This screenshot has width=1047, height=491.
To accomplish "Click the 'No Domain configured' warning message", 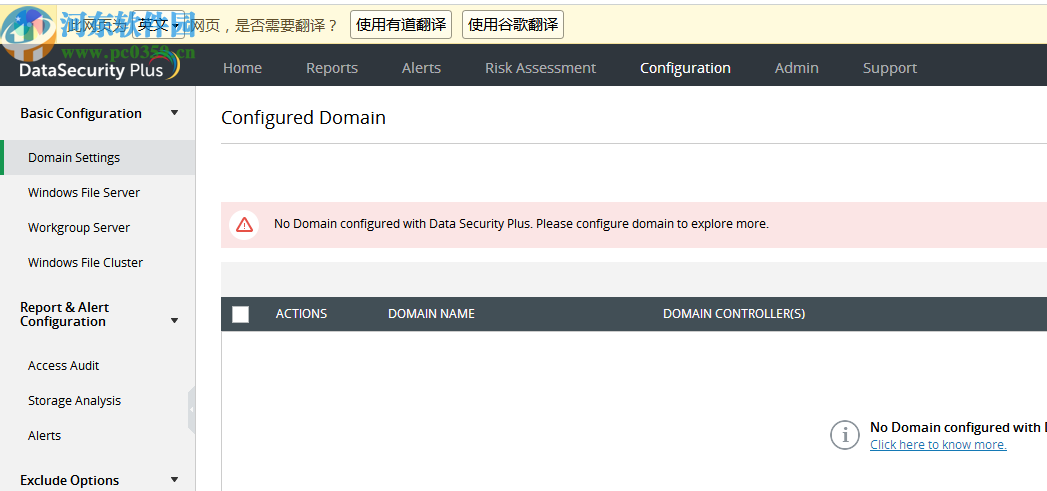I will click(x=521, y=224).
